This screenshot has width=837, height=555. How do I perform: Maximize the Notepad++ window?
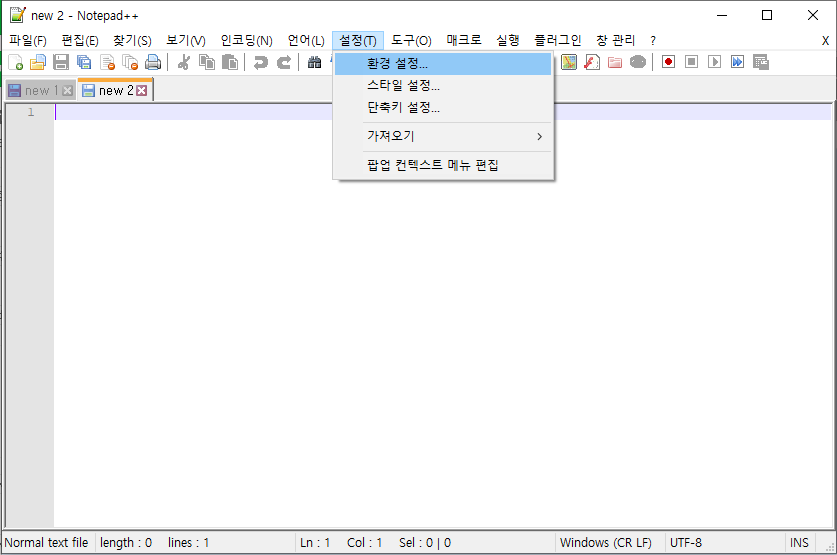pos(767,15)
